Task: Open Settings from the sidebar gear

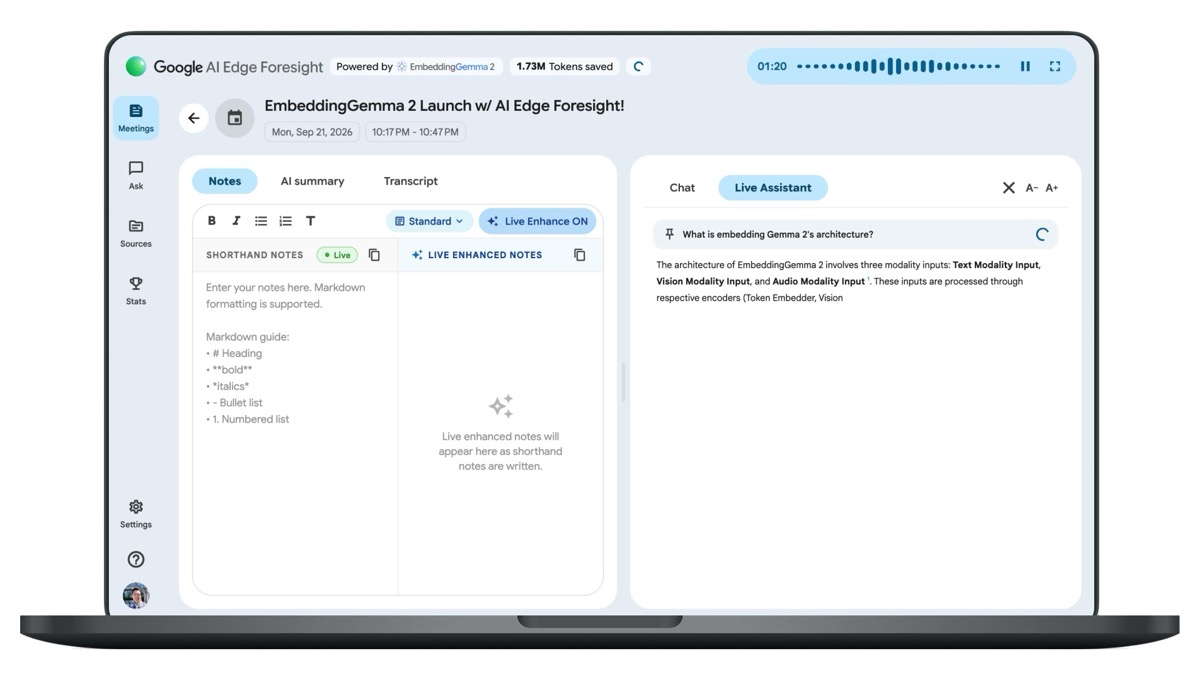Action: (136, 514)
